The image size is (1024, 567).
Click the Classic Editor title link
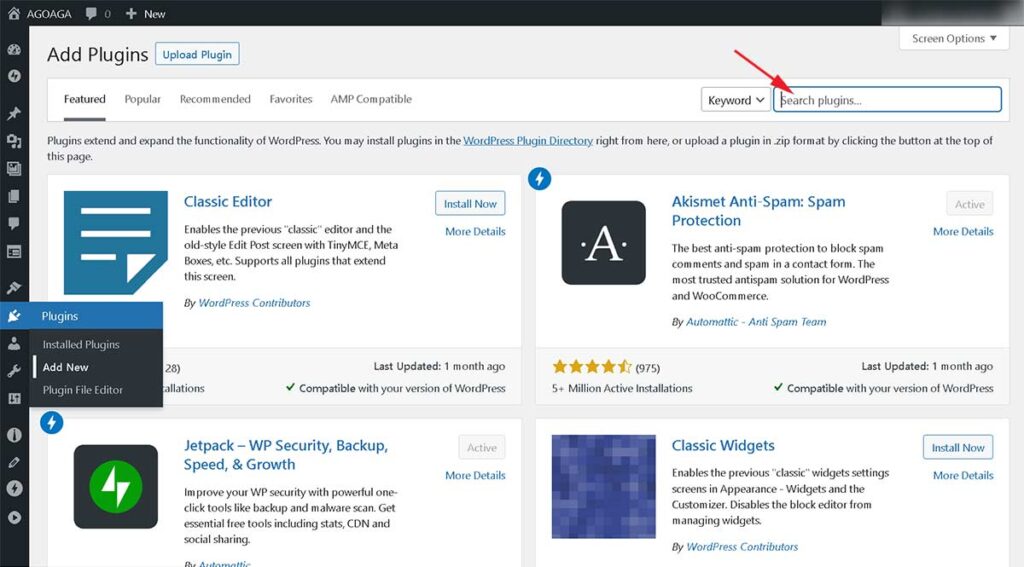tap(228, 201)
